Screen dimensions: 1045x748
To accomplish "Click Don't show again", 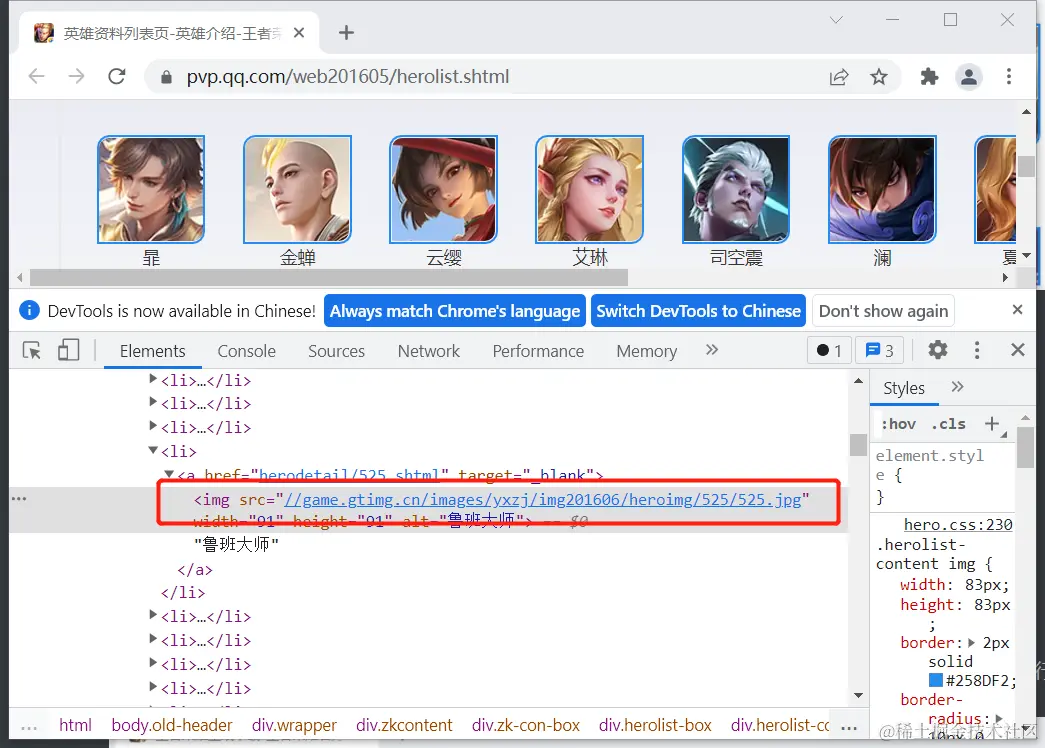I will [x=883, y=311].
